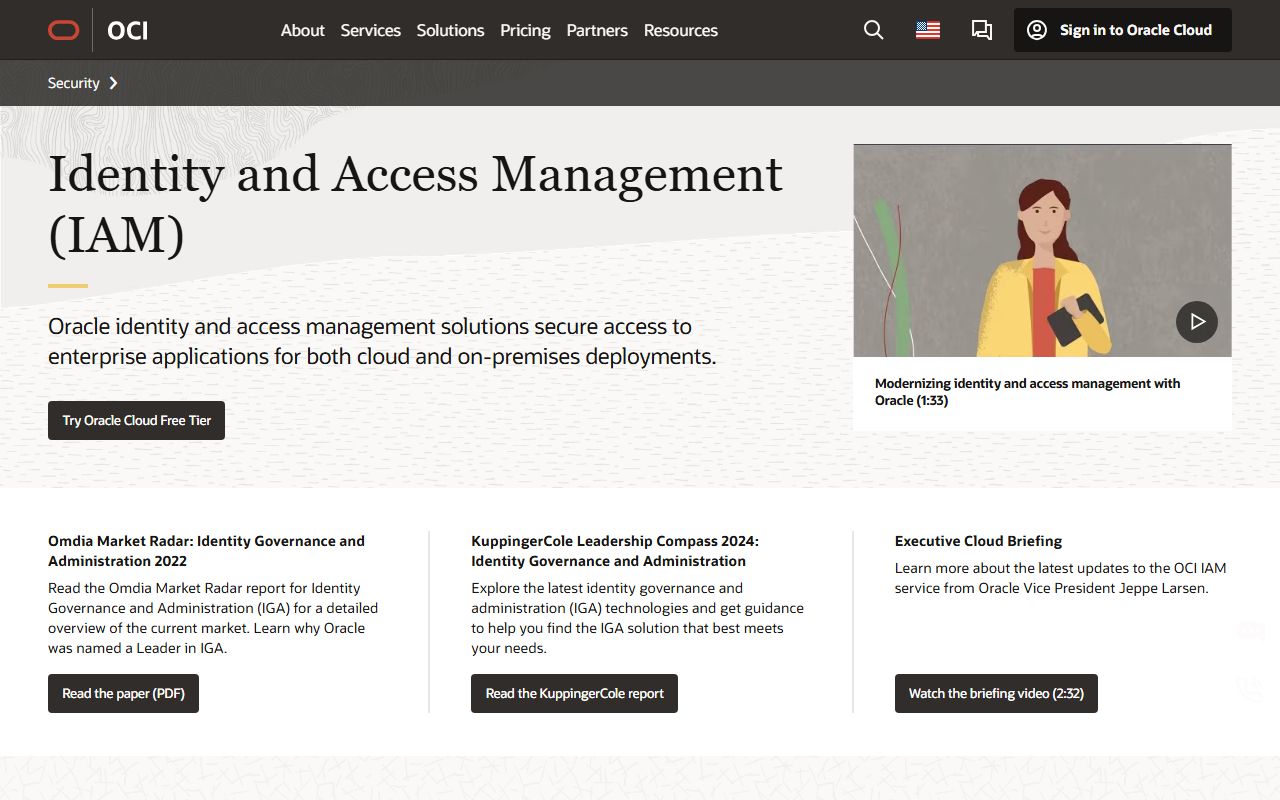
Task: Click the video thumbnail illustration
Action: pos(1042,250)
